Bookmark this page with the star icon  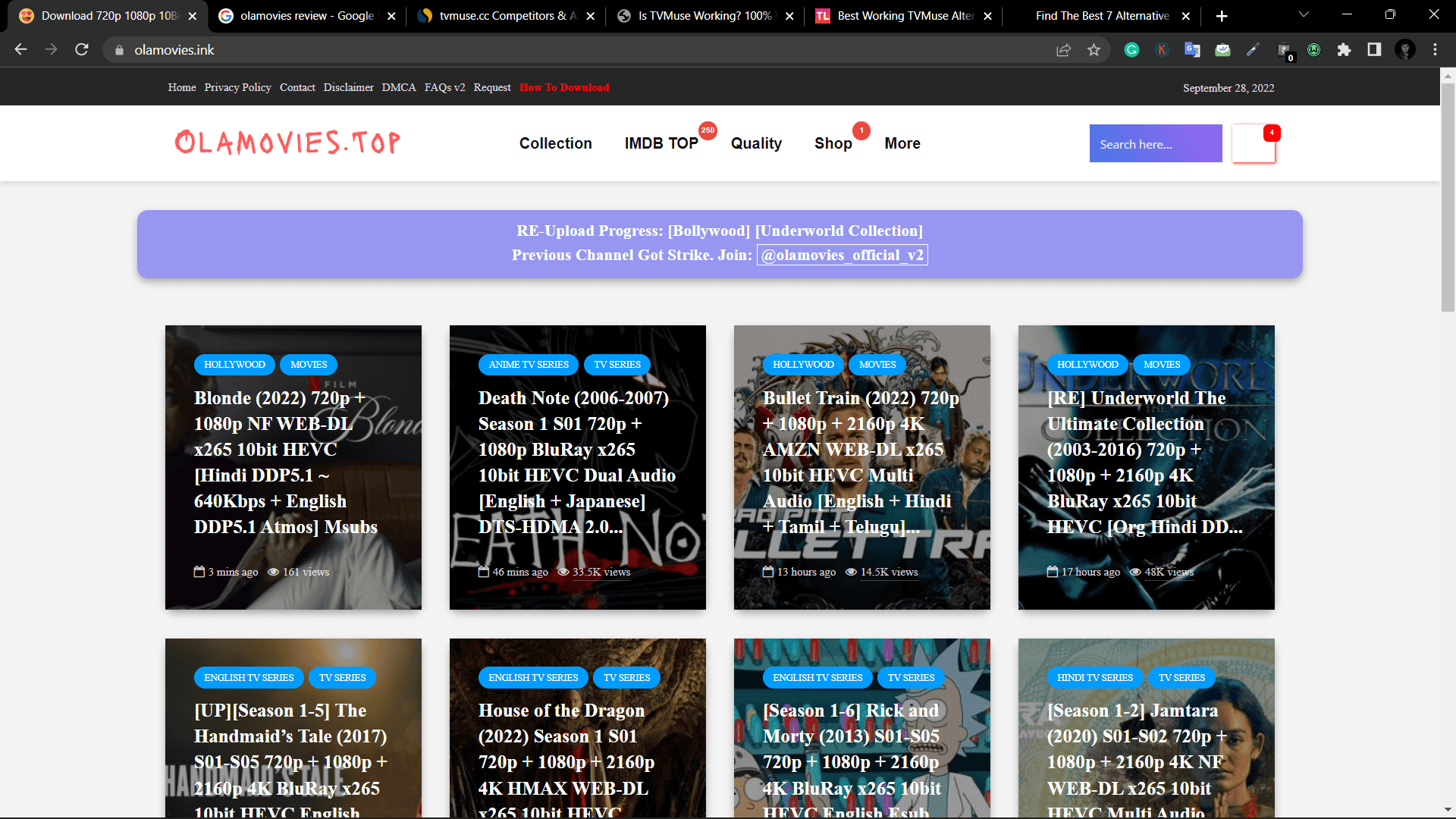point(1094,50)
